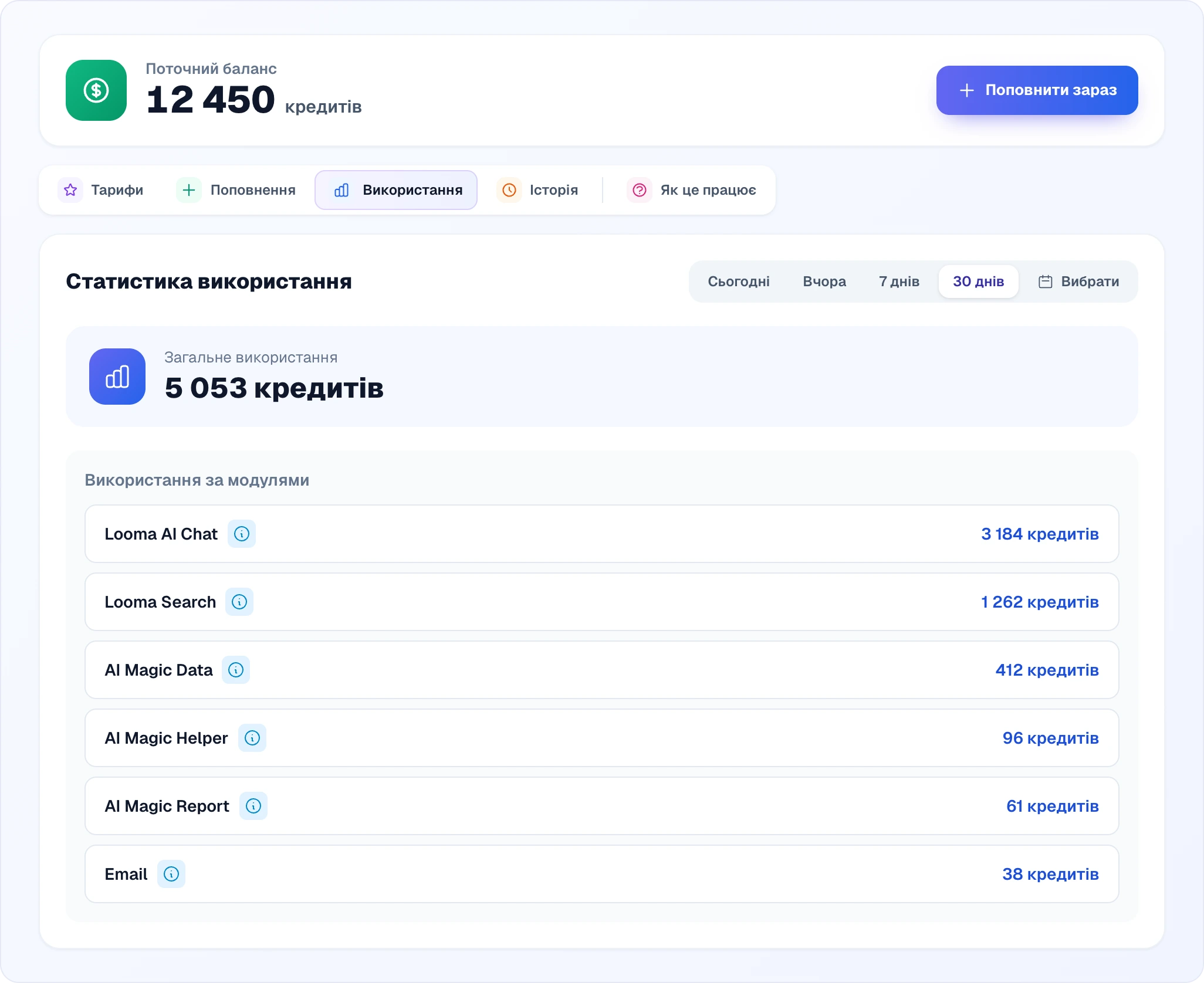Click the Email module info icon
Viewport: 1204px width, 983px height.
(x=171, y=874)
